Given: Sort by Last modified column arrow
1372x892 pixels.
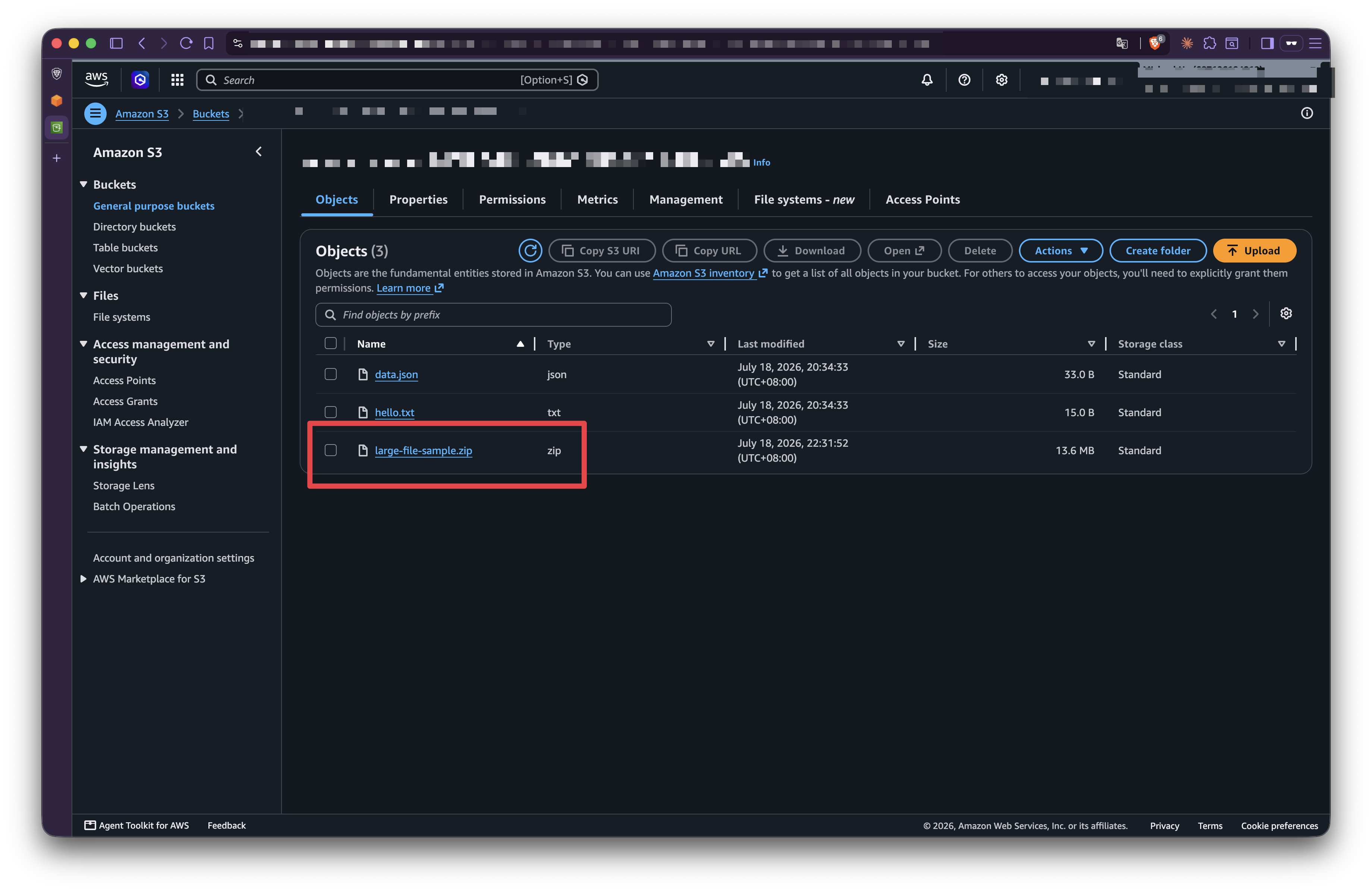Looking at the screenshot, I should (900, 344).
